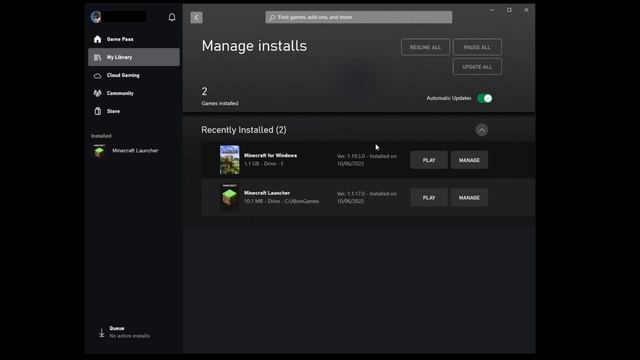
Task: Click the search magnifier icon
Action: point(272,17)
